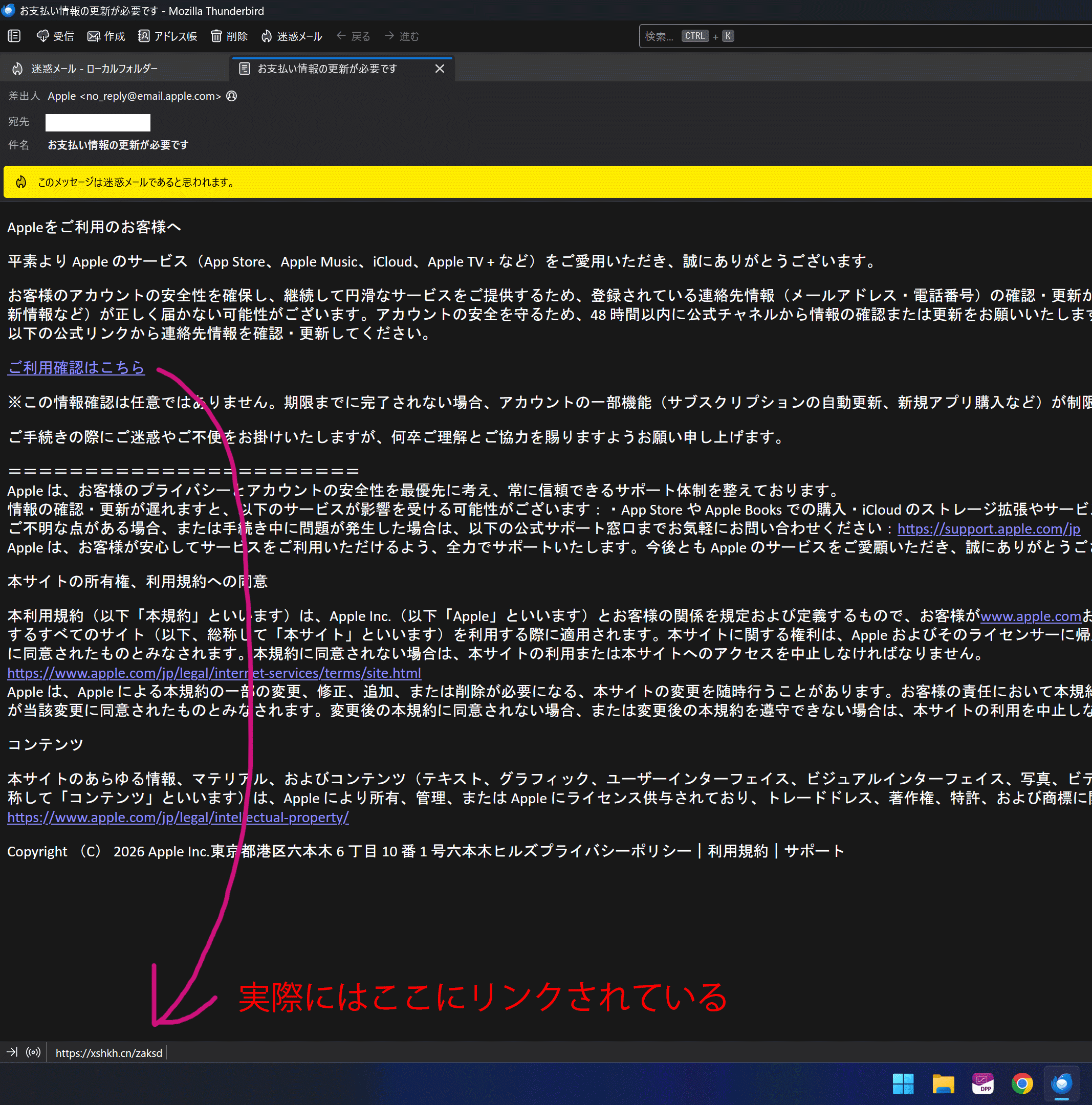Click the 受信 get messages button
The image size is (1092, 1105).
[55, 36]
